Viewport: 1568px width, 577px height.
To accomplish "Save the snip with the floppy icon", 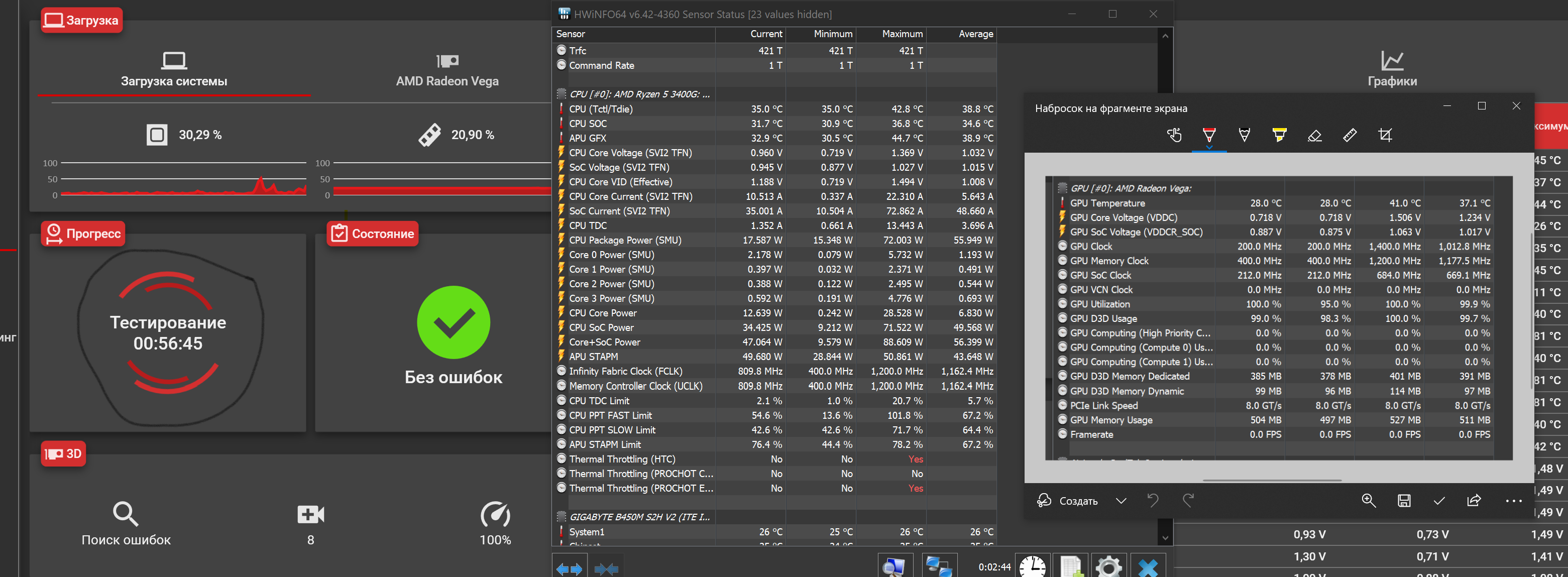I will point(1404,500).
